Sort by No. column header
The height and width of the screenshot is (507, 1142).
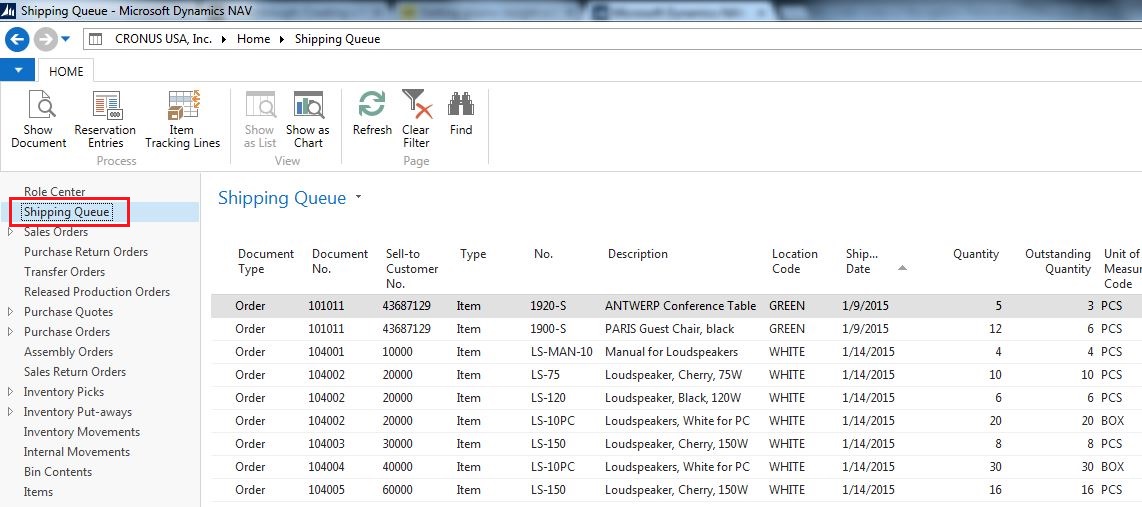point(543,254)
